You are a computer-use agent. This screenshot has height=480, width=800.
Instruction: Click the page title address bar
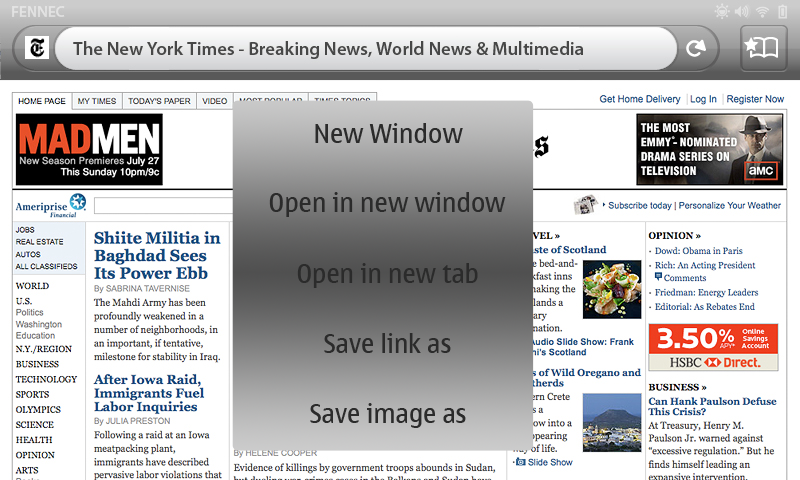365,48
